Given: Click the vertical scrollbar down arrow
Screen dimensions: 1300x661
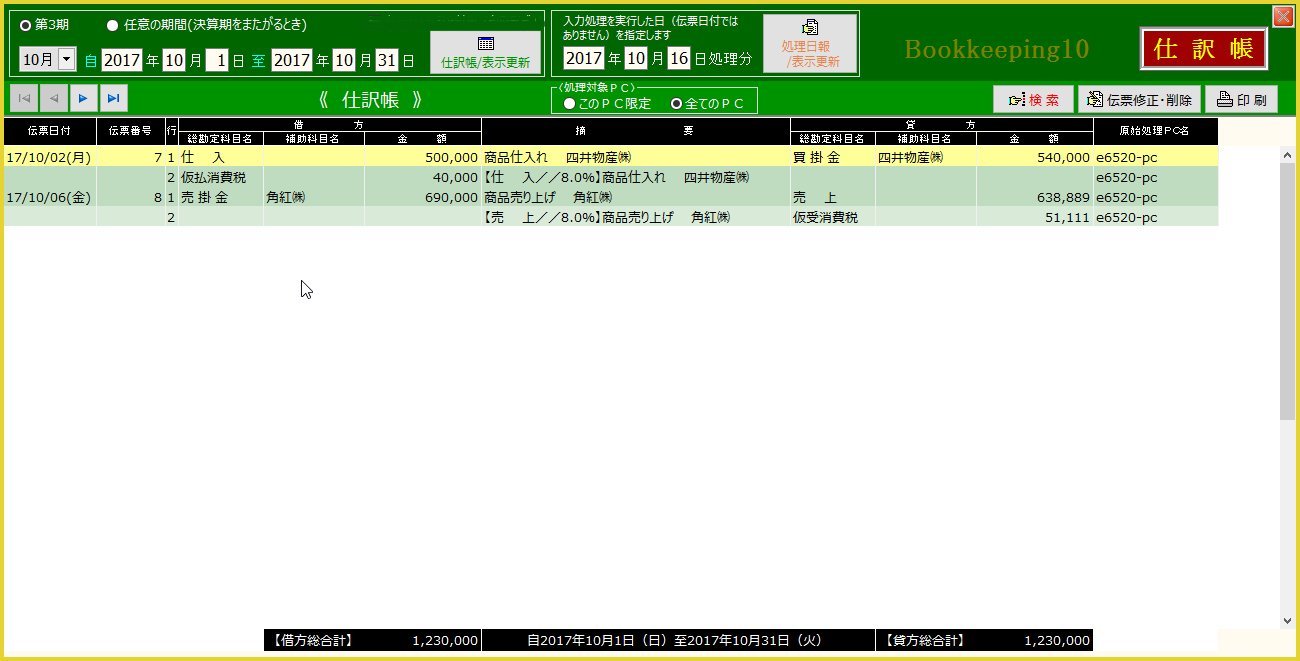Looking at the screenshot, I should pyautogui.click(x=1287, y=621).
